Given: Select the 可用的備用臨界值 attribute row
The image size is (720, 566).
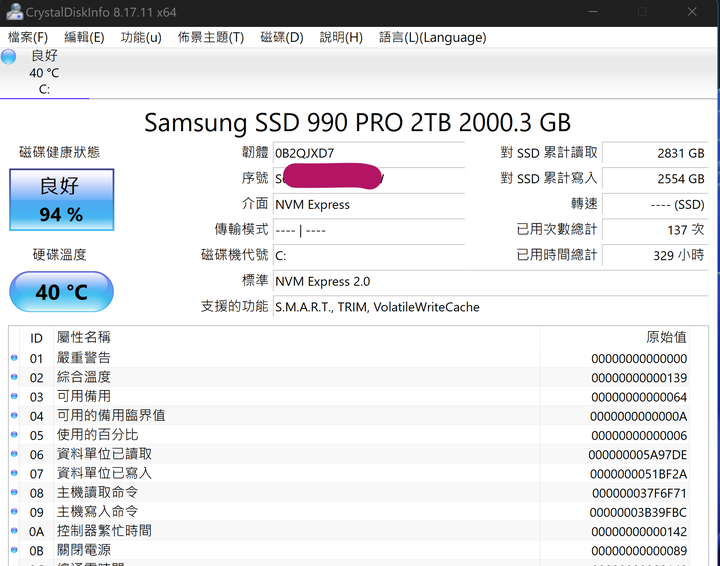Looking at the screenshot, I should [x=349, y=415].
